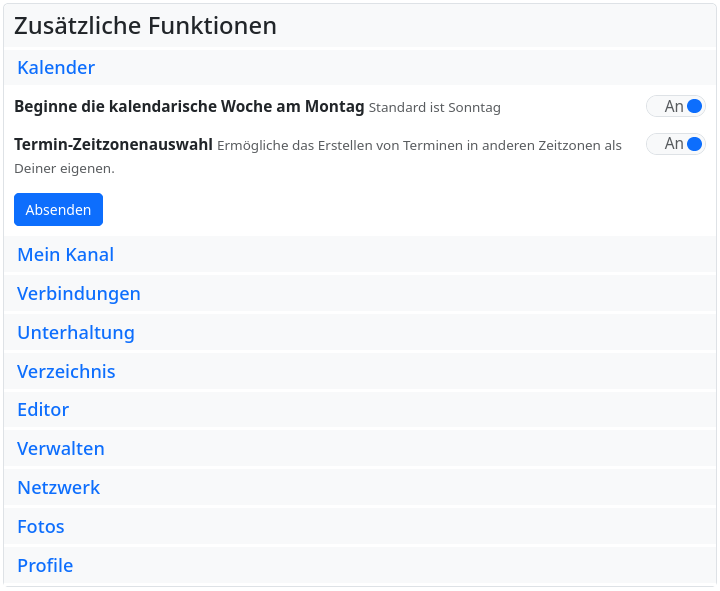Collapse the Kalender section
The height and width of the screenshot is (591, 720).
tap(56, 68)
